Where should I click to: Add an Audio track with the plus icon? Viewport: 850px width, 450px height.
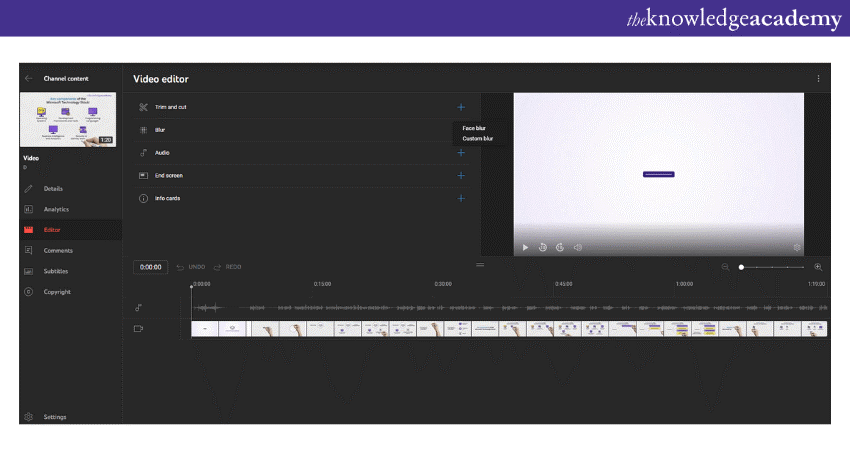tap(461, 153)
